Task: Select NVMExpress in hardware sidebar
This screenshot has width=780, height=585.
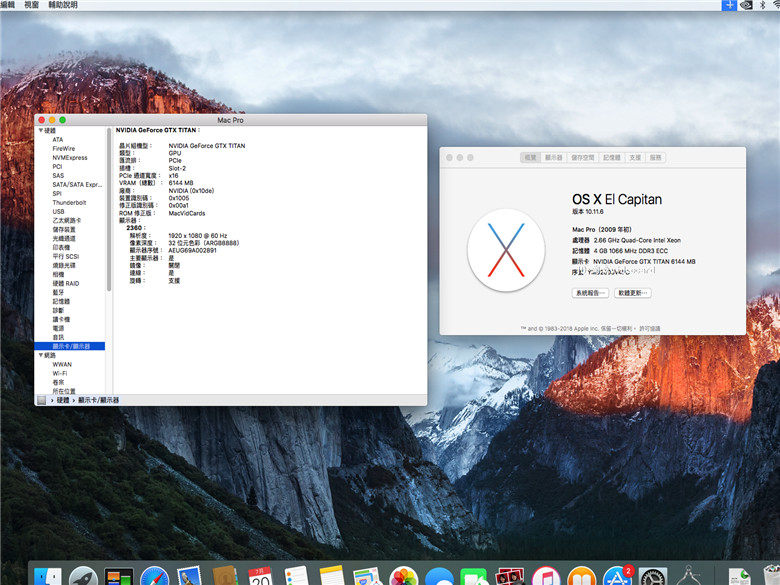Action: coord(70,158)
